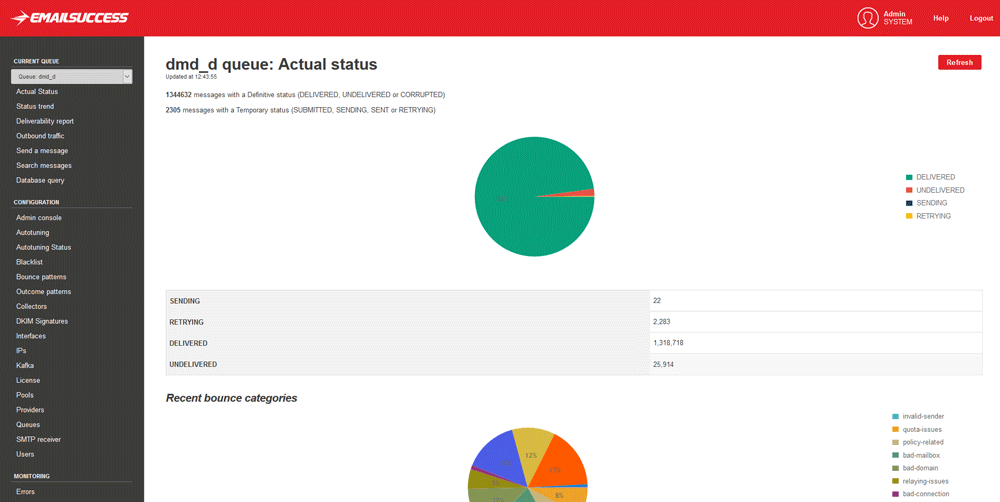This screenshot has width=1000, height=502.
Task: Select Outbound traffic menu item
Action: (x=40, y=136)
